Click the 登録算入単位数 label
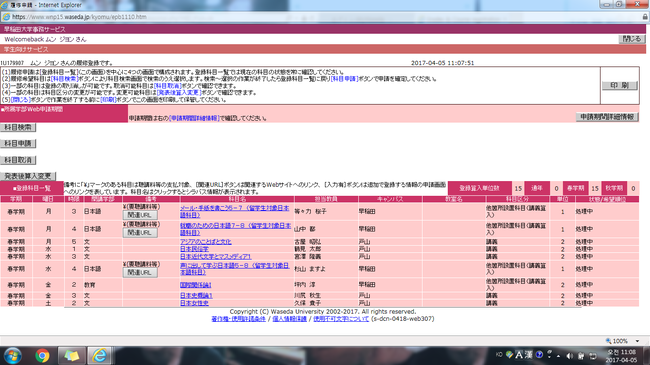 (x=479, y=188)
